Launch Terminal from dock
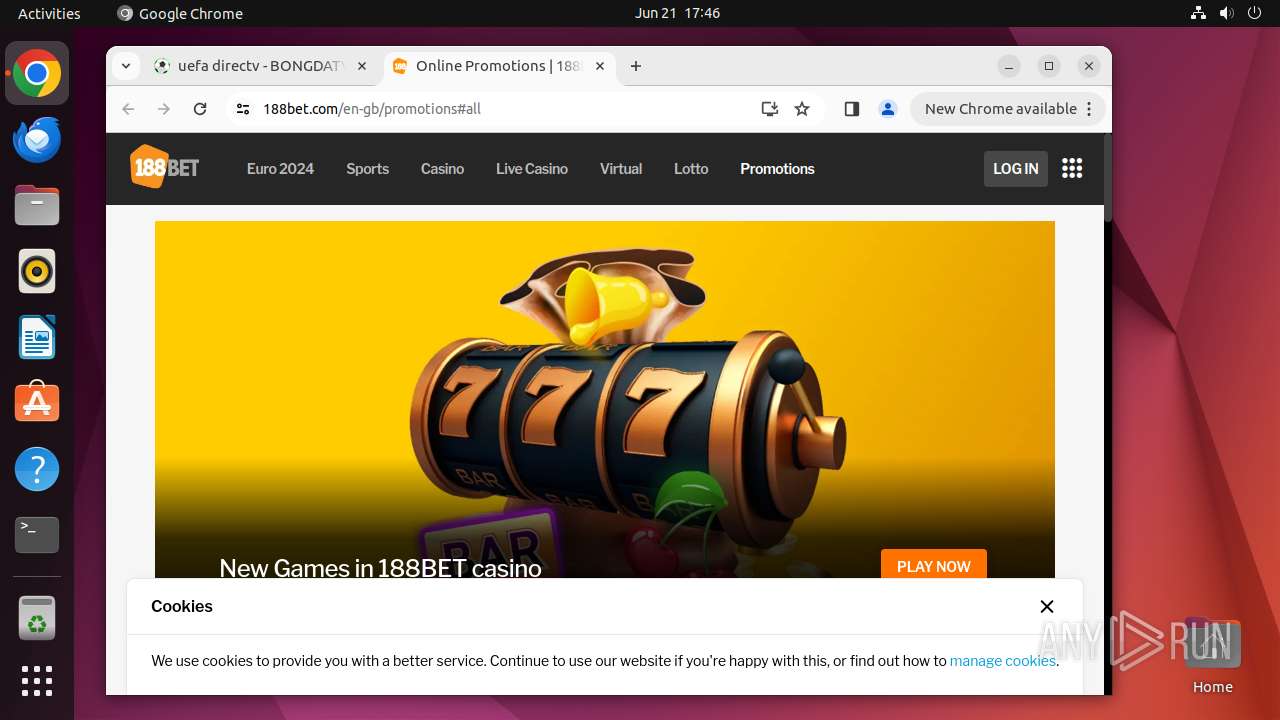 37,535
